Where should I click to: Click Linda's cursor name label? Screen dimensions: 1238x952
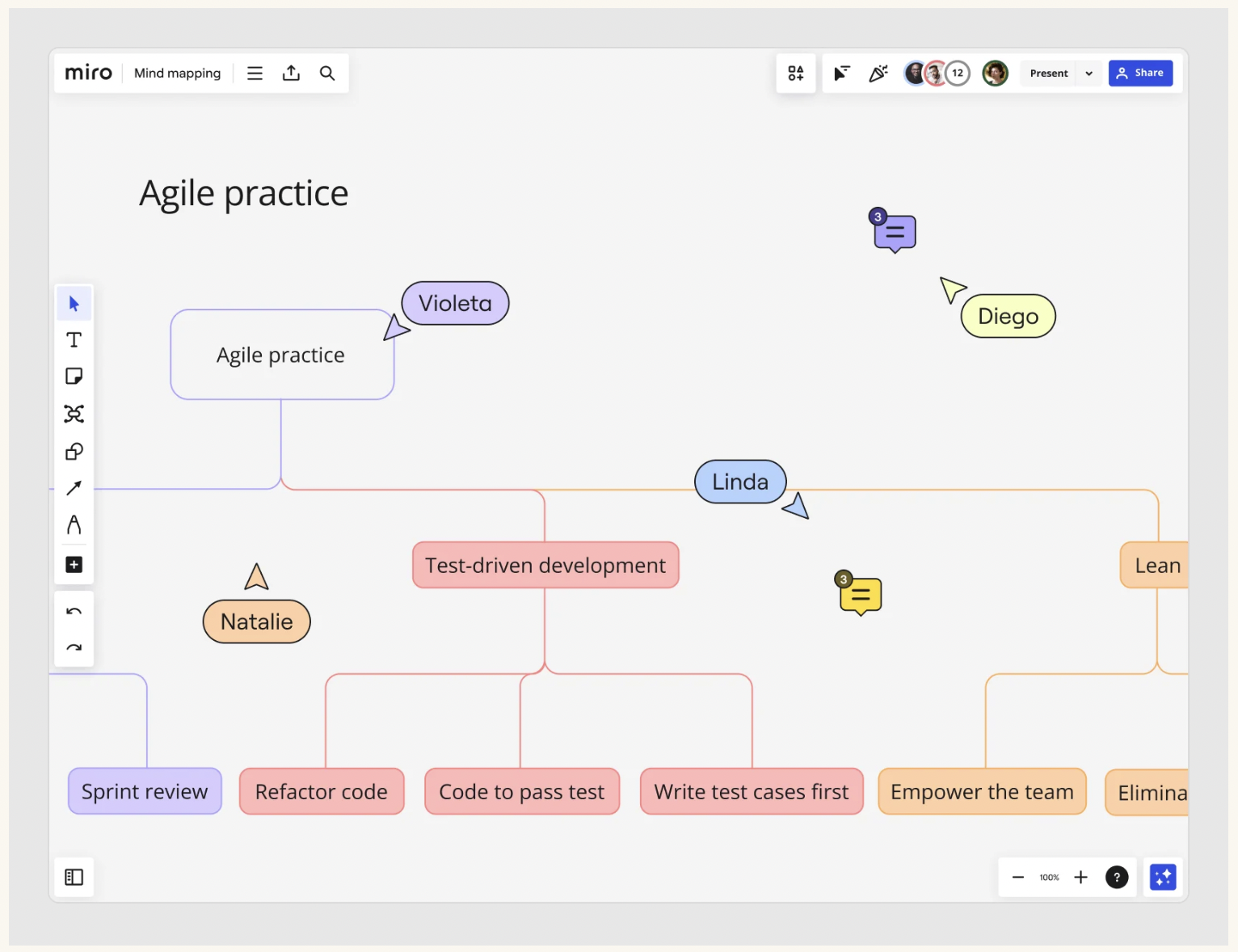(x=740, y=482)
